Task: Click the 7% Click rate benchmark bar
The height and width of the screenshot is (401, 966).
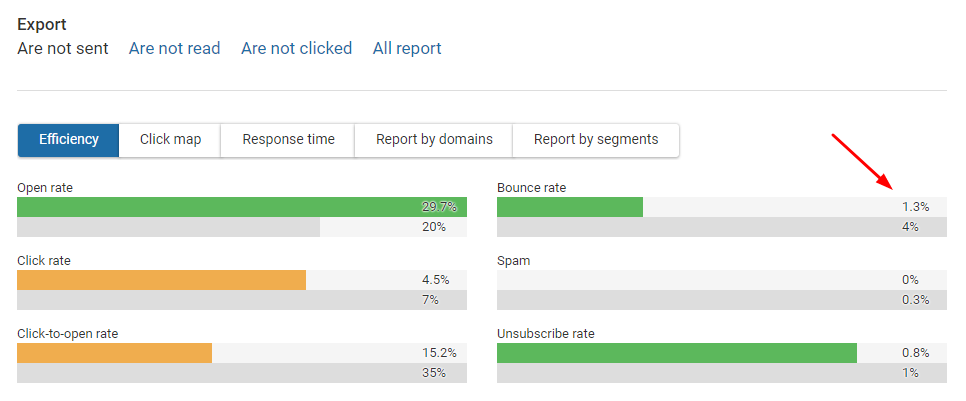Action: [x=240, y=300]
